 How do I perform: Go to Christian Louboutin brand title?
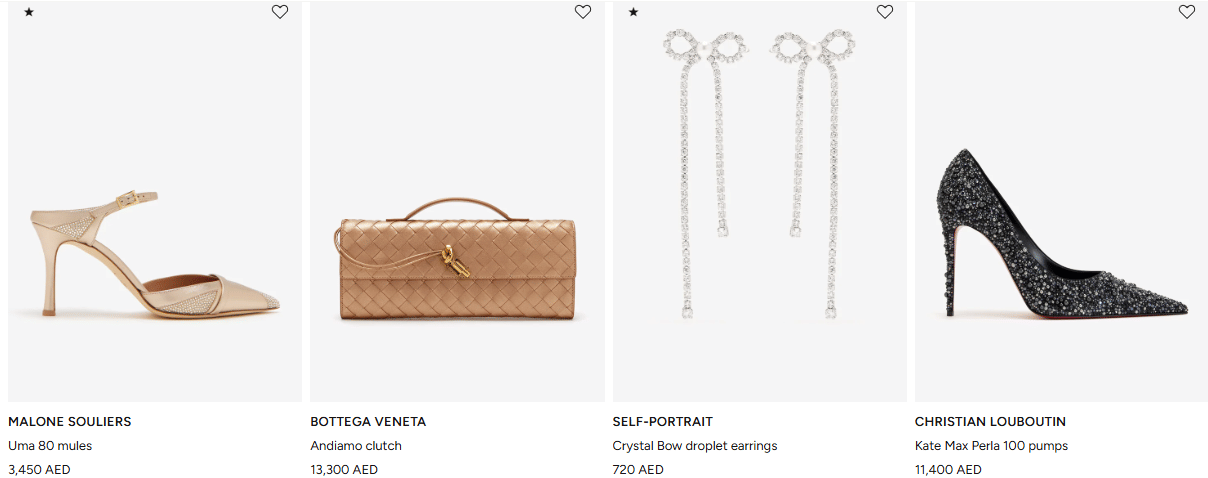point(990,422)
